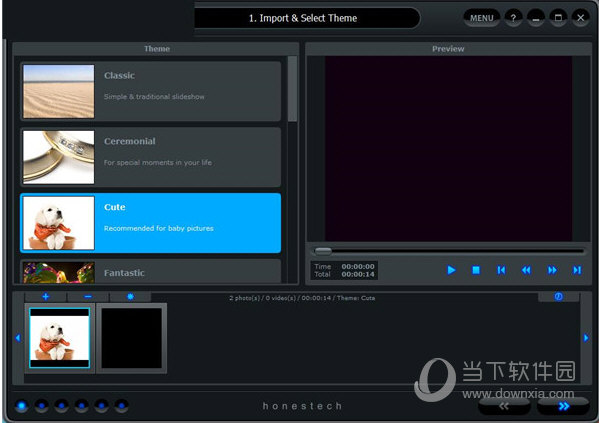This screenshot has height=423, width=599.
Task: Pick the Fantastic theme
Action: click(151, 272)
